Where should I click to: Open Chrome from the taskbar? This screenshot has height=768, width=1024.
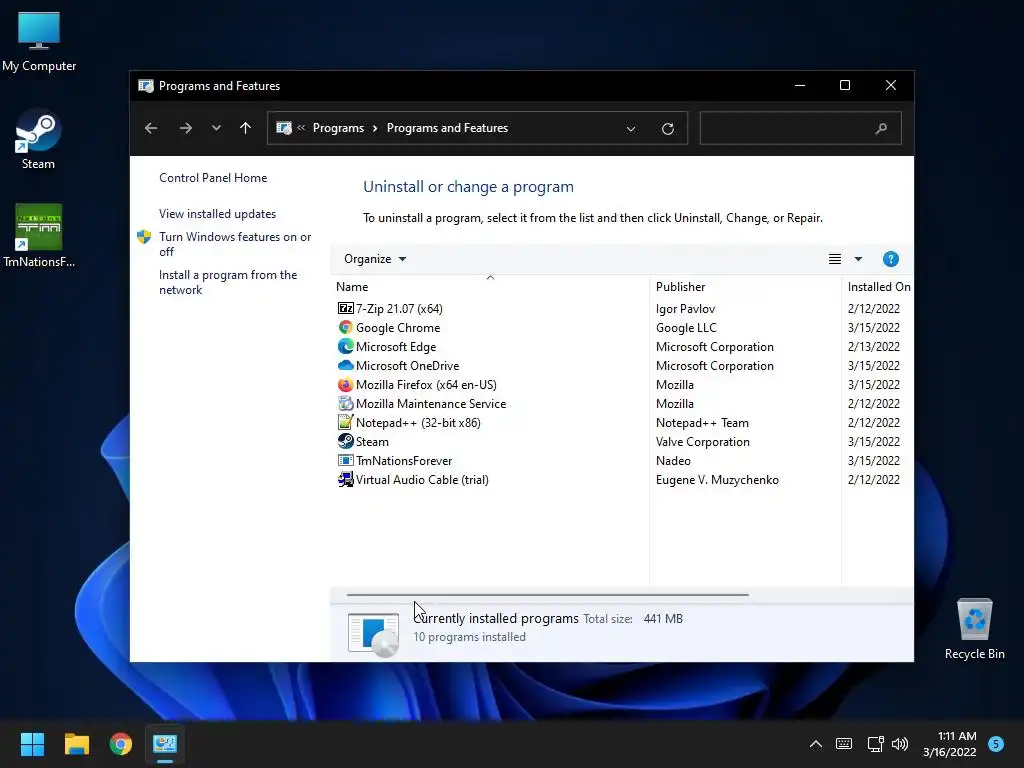(x=121, y=744)
